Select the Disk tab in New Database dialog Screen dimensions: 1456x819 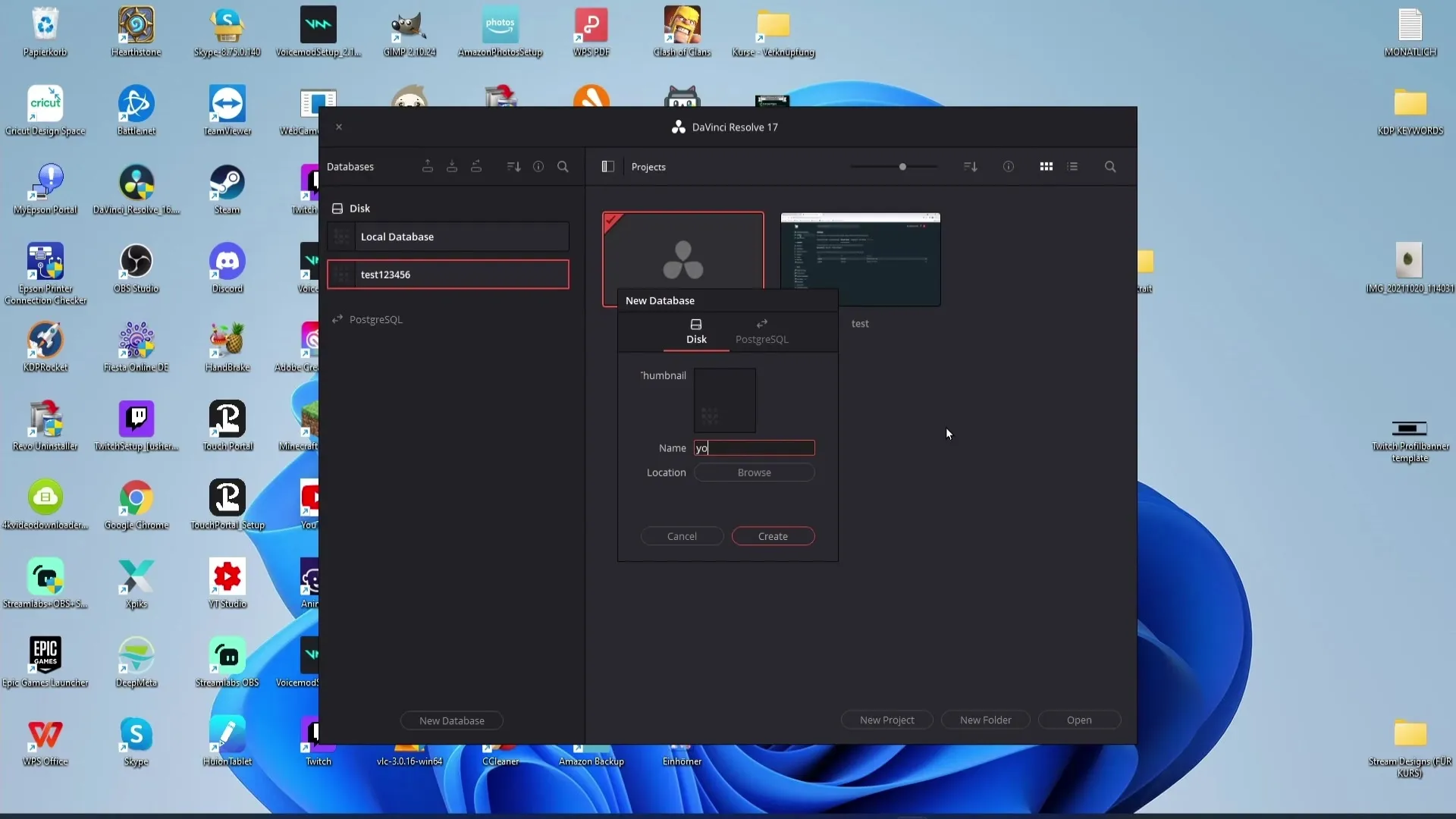(696, 330)
